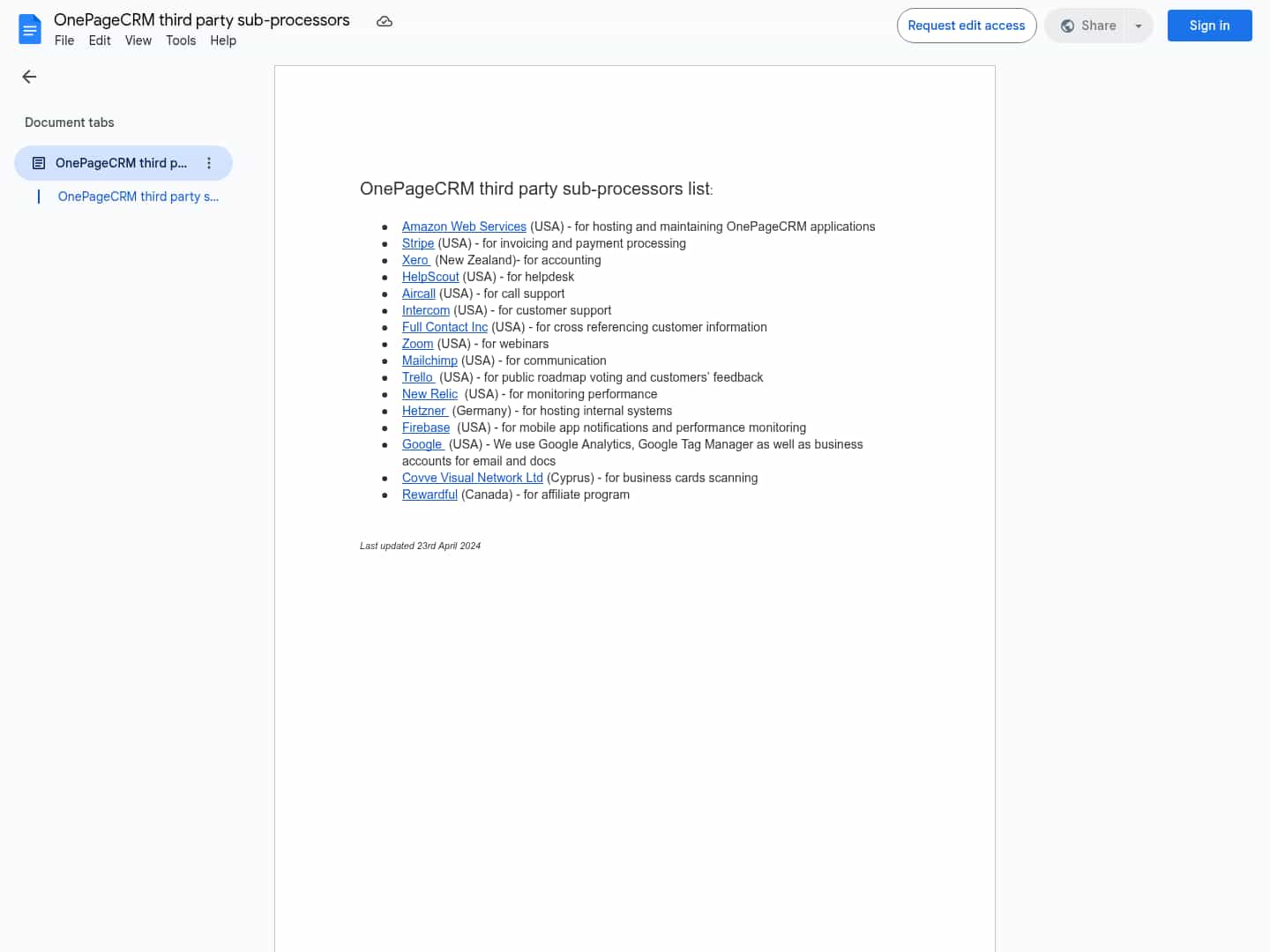Open the View menu
The height and width of the screenshot is (952, 1270).
[x=138, y=41]
